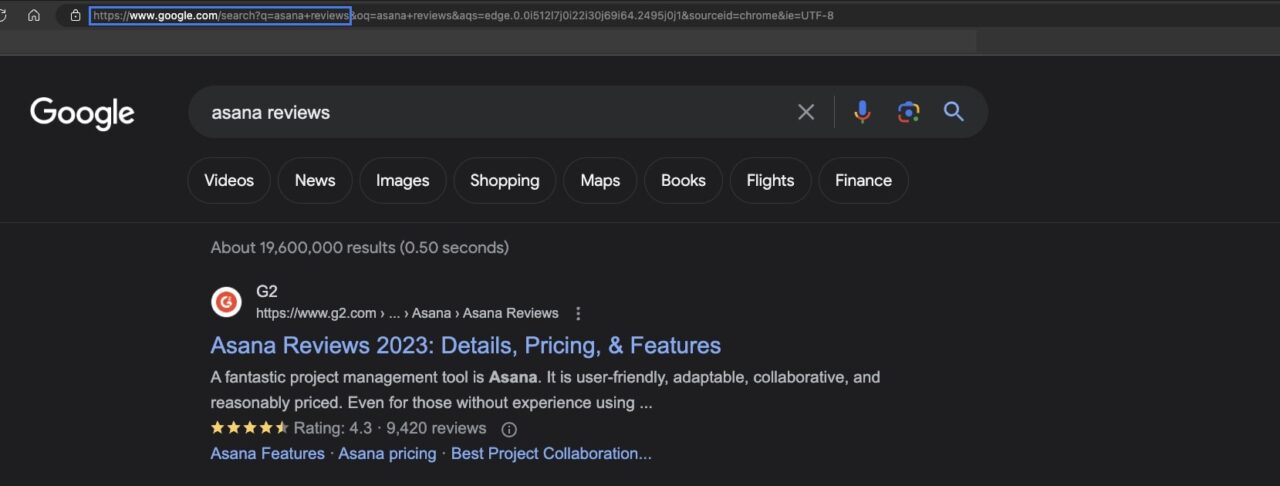The width and height of the screenshot is (1280, 486).
Task: Click the magnifying glass search icon
Action: coord(954,112)
